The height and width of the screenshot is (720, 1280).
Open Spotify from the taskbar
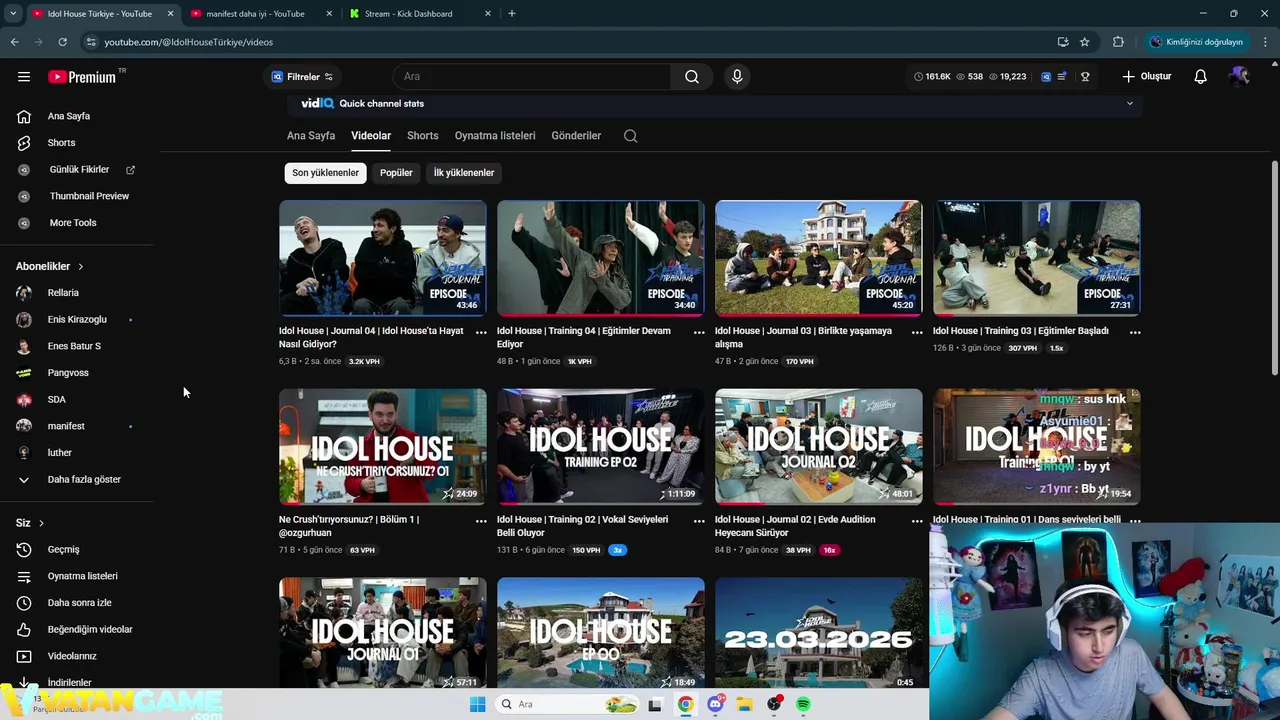[x=803, y=704]
